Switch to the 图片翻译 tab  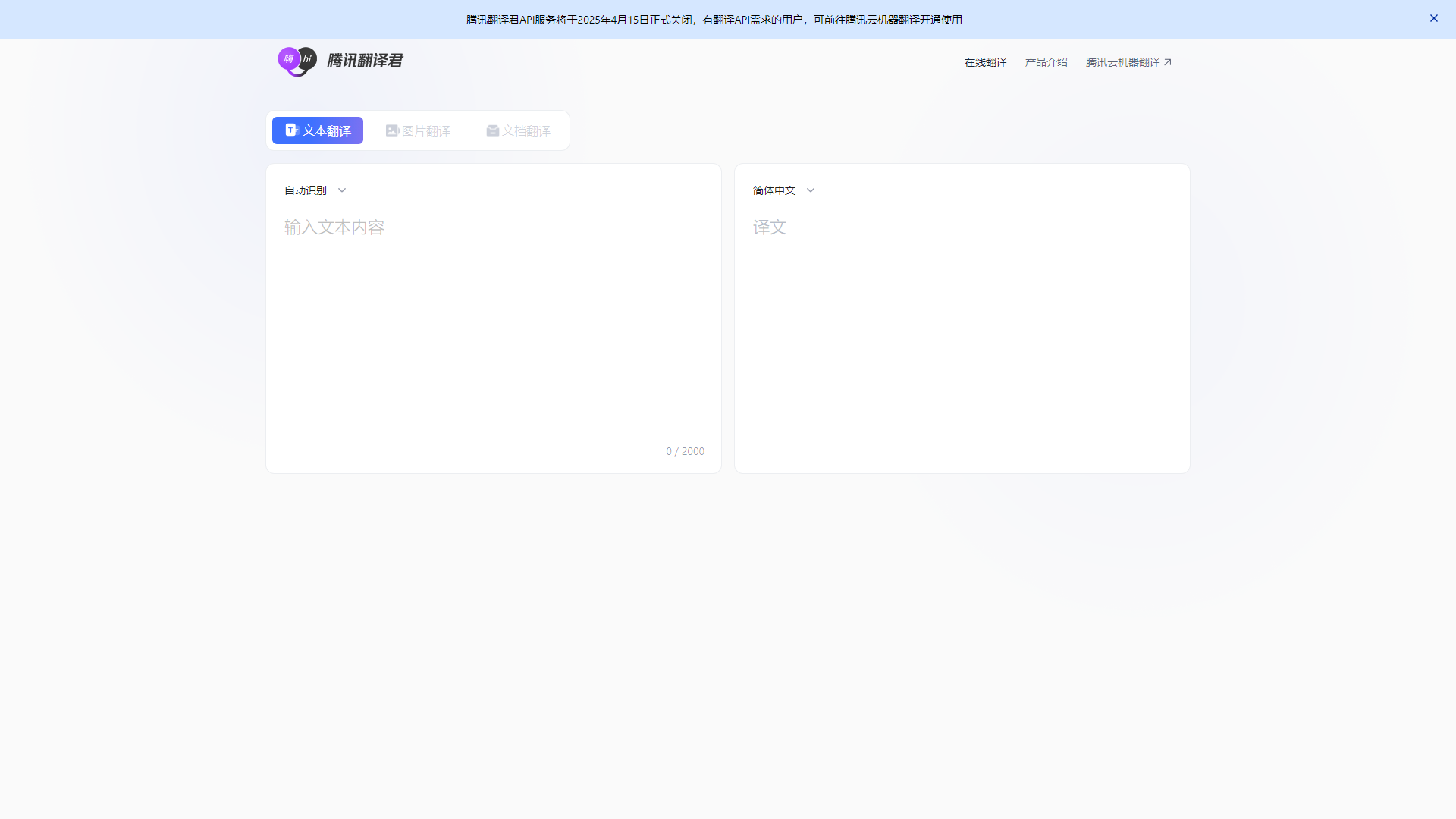[x=417, y=130]
